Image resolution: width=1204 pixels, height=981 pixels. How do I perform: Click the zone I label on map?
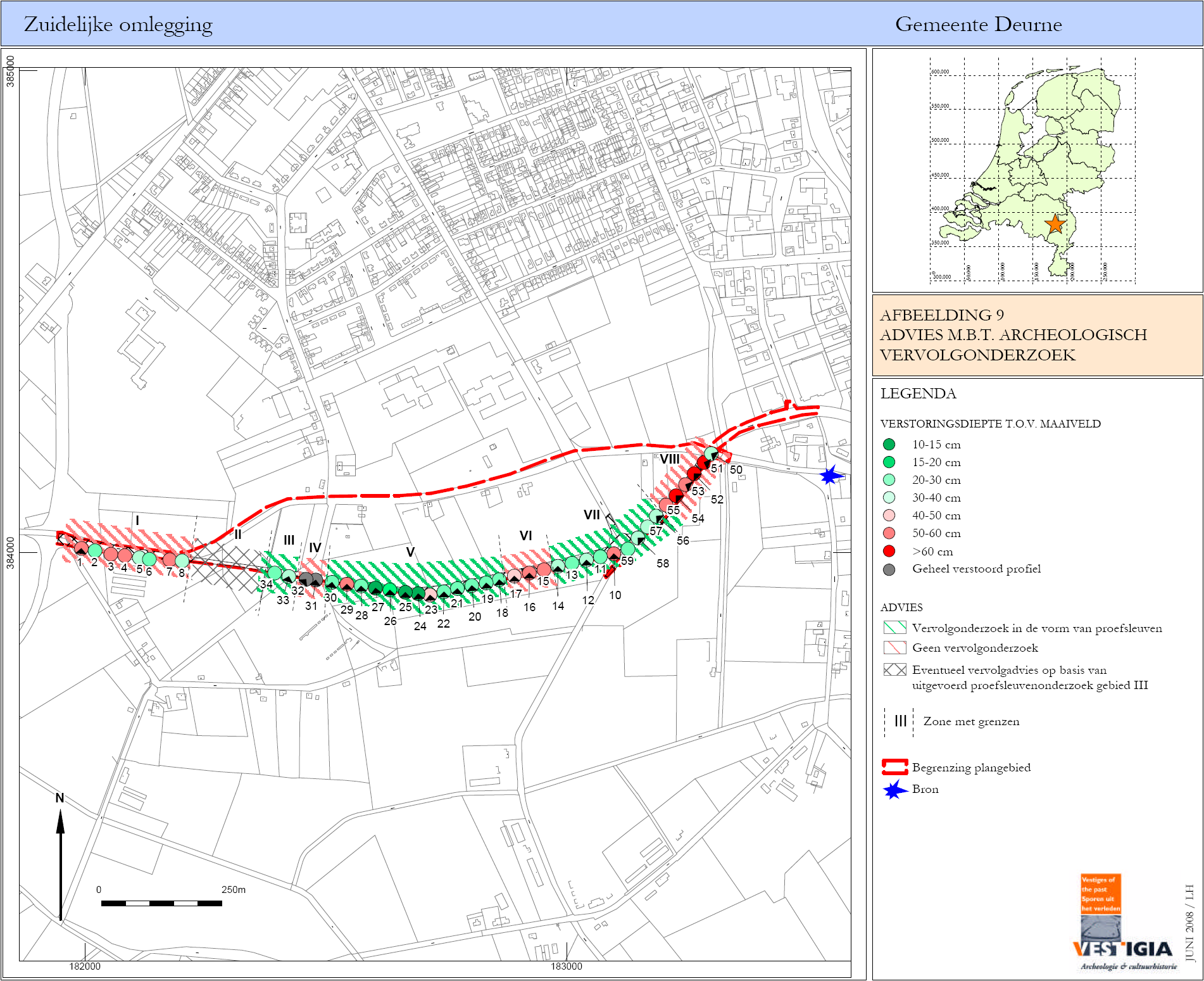pyautogui.click(x=137, y=521)
